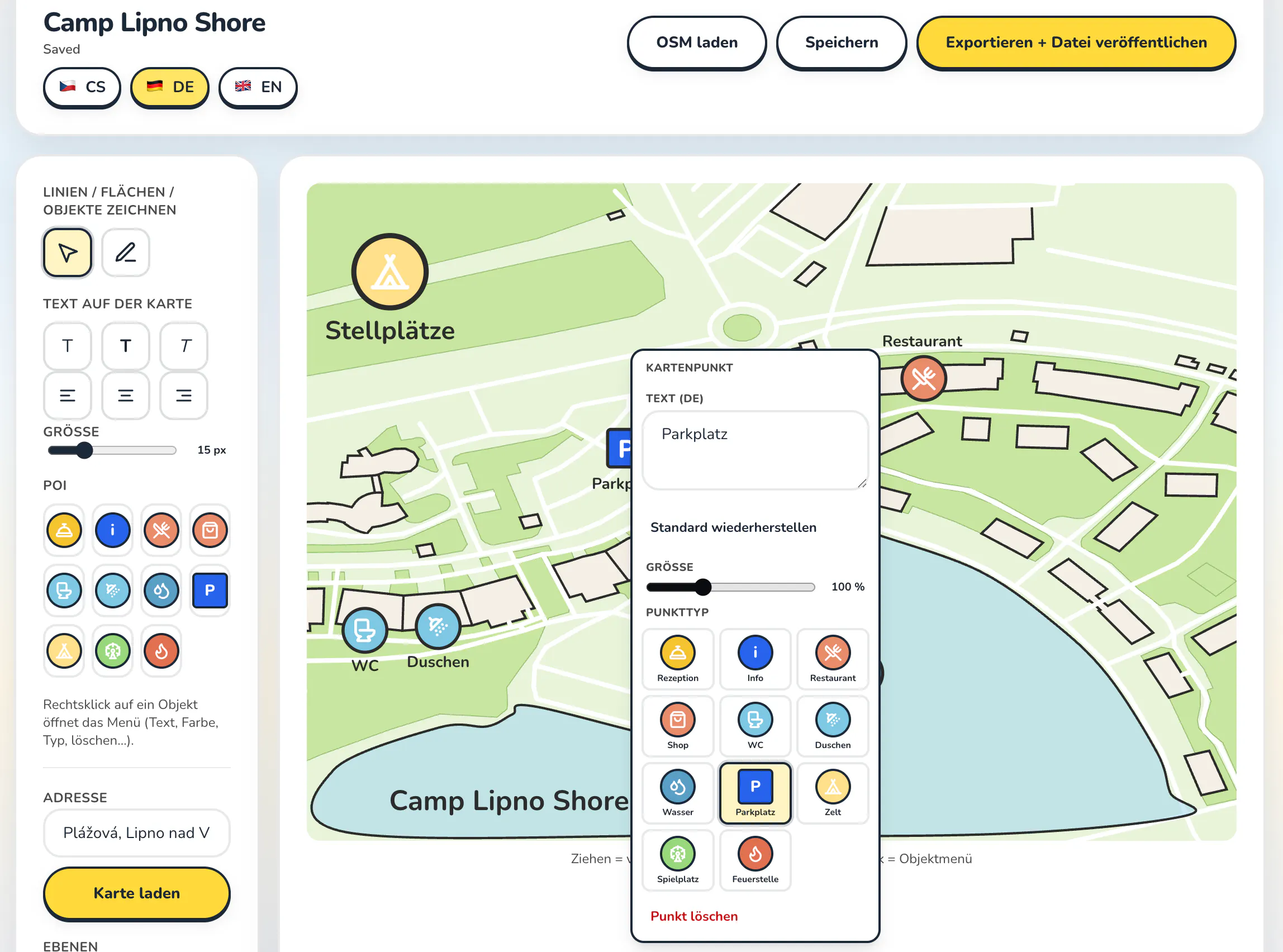Align text center
This screenshot has width=1283, height=952.
pyautogui.click(x=126, y=396)
